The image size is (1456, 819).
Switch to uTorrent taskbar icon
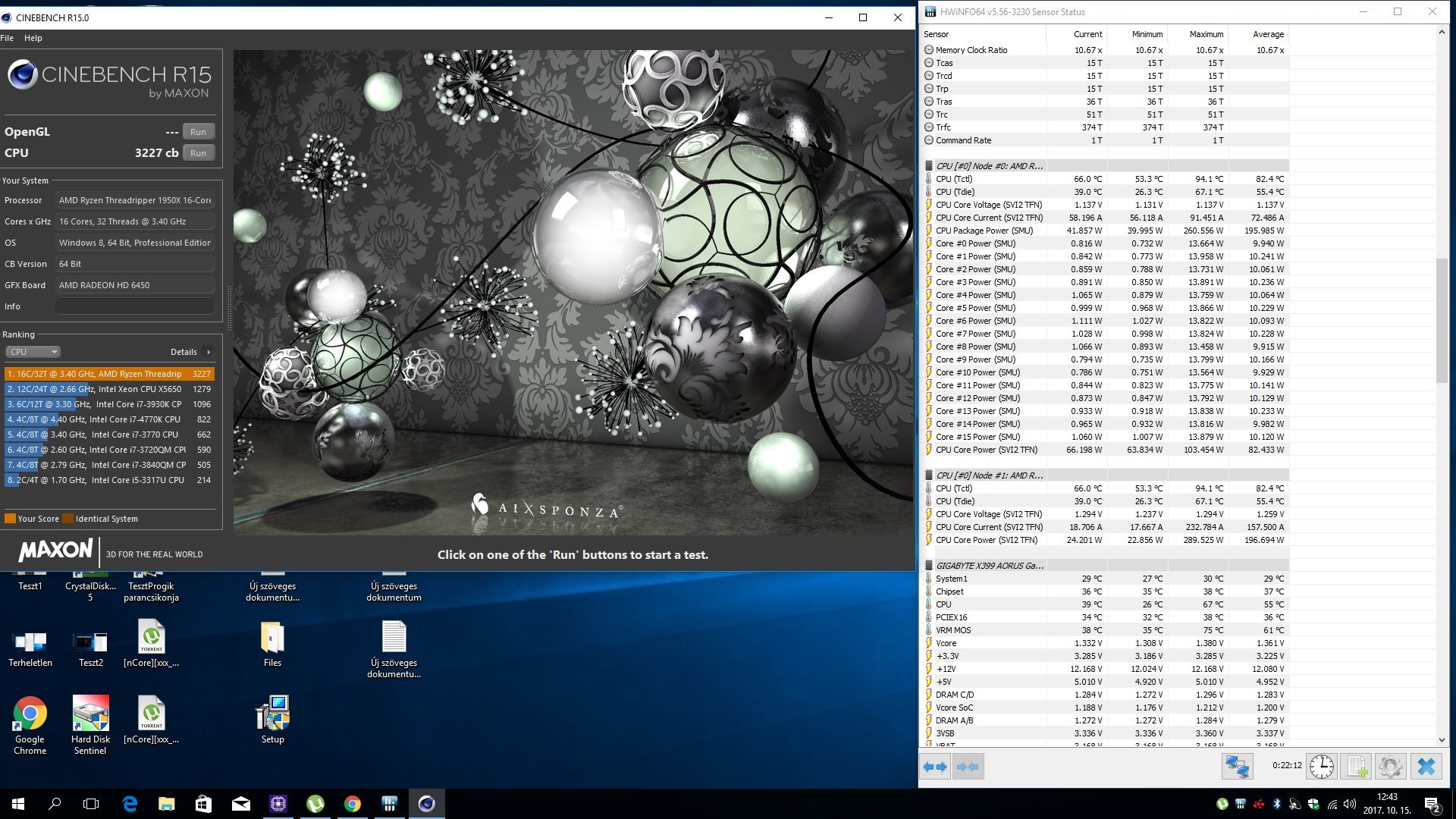pyautogui.click(x=315, y=804)
